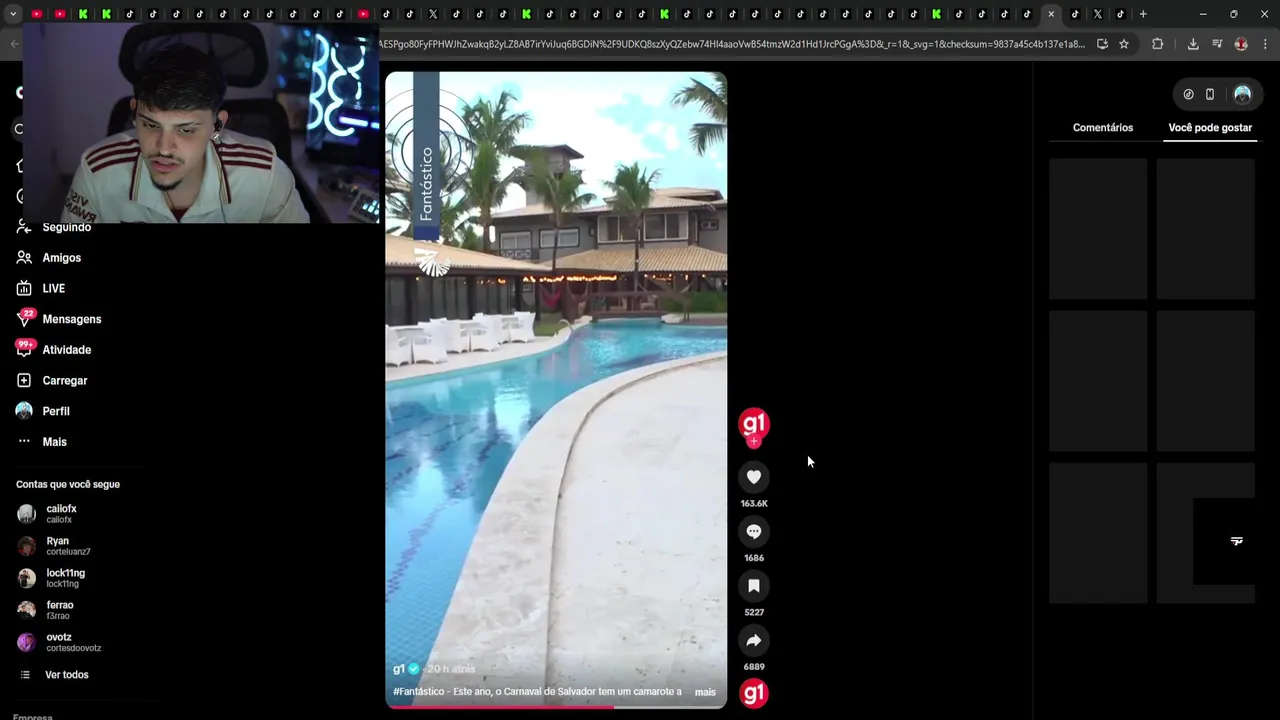The image size is (1280, 720).
Task: Open Carregar upload page
Action: click(64, 381)
